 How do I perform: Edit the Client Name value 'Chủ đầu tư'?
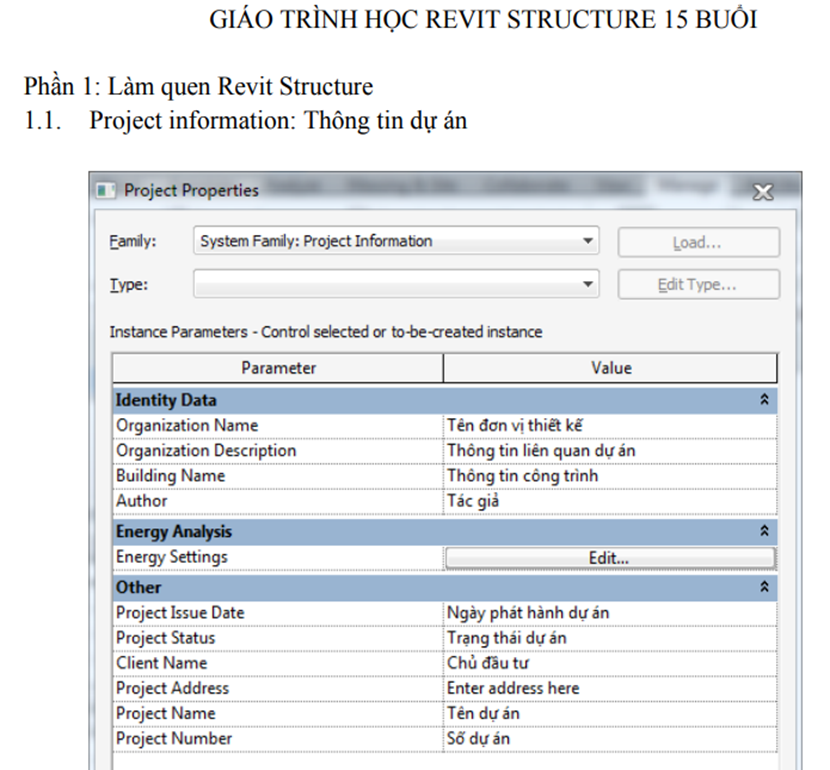pos(610,663)
